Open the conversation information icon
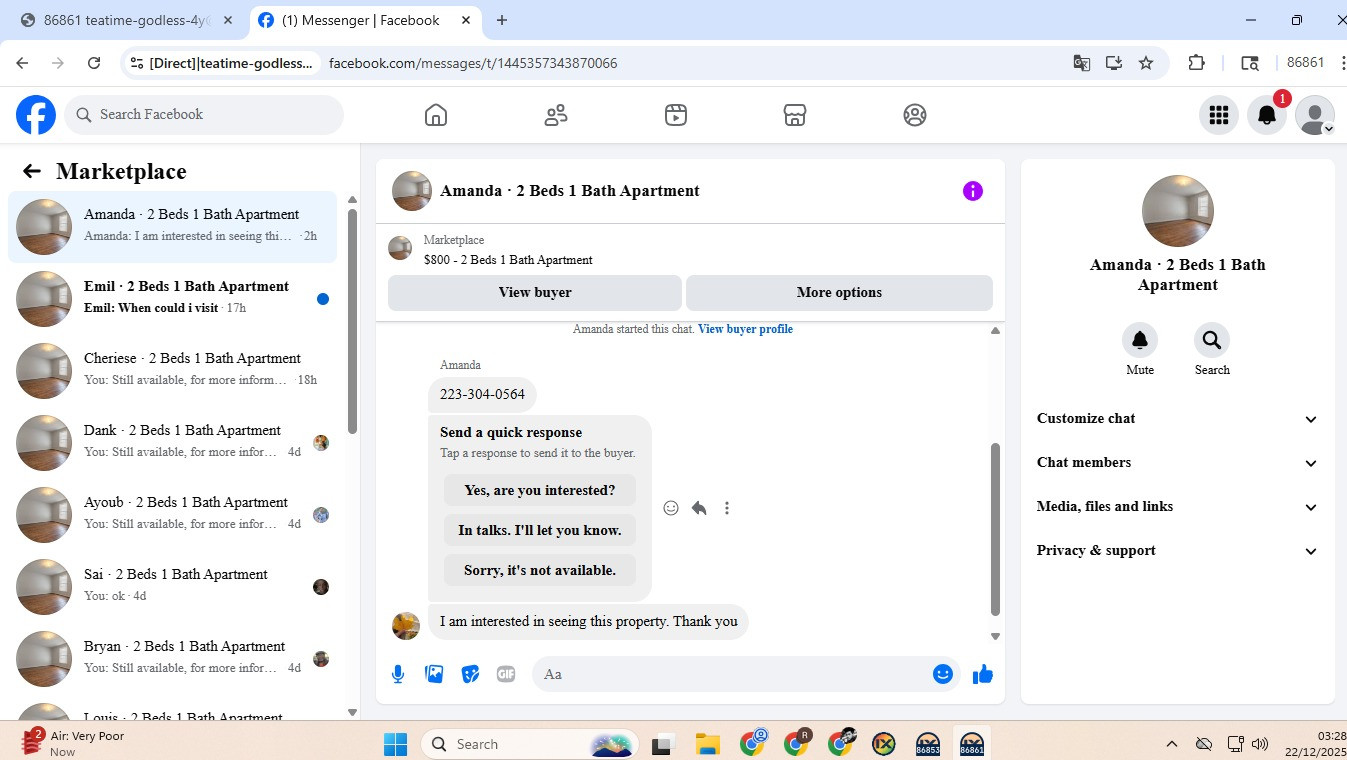 click(973, 191)
